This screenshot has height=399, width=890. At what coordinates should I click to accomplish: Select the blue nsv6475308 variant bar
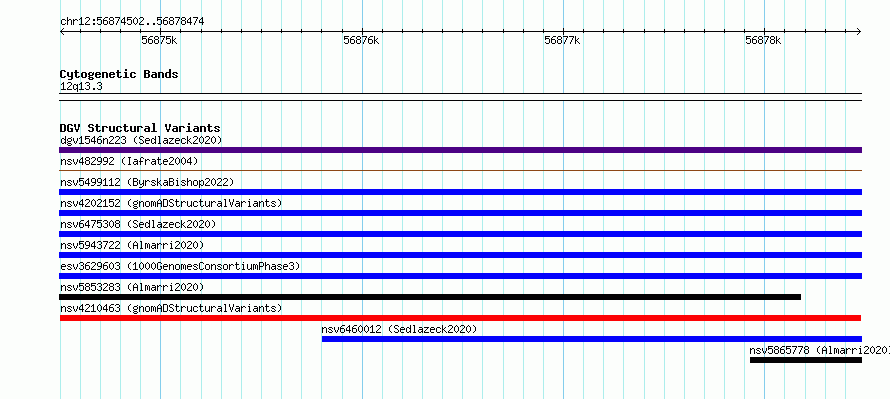(x=460, y=234)
